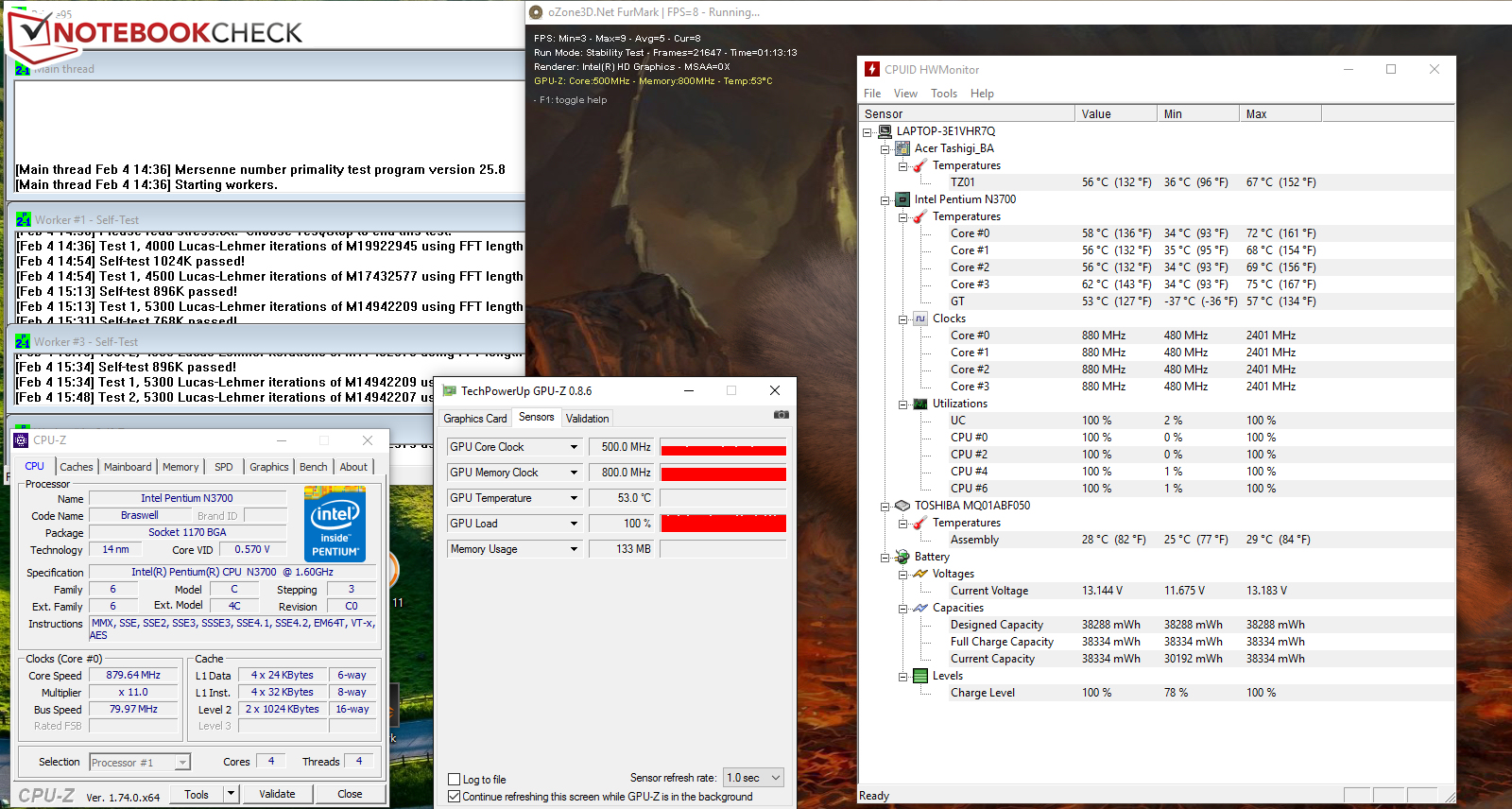The image size is (1512, 809).
Task: Click the Intel Pentium N3700 chip icon in HWMonitor
Action: pyautogui.click(x=902, y=199)
